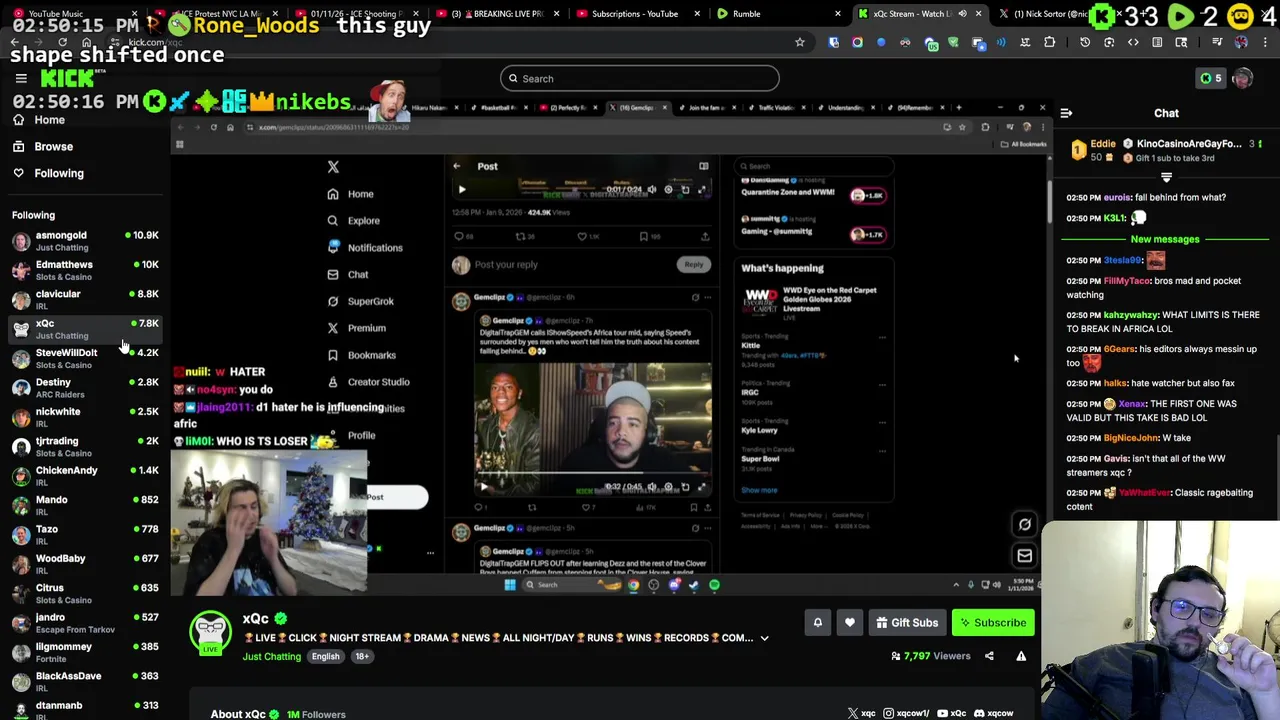Open the Just Chatting category link

point(271,656)
